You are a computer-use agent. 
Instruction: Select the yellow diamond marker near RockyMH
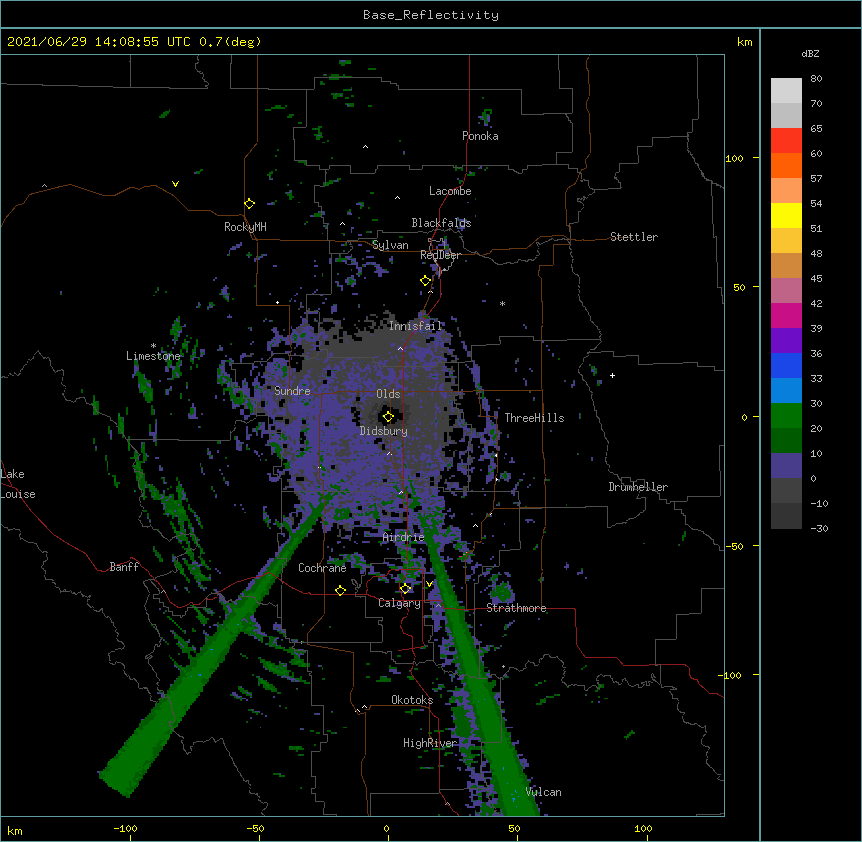[x=250, y=204]
